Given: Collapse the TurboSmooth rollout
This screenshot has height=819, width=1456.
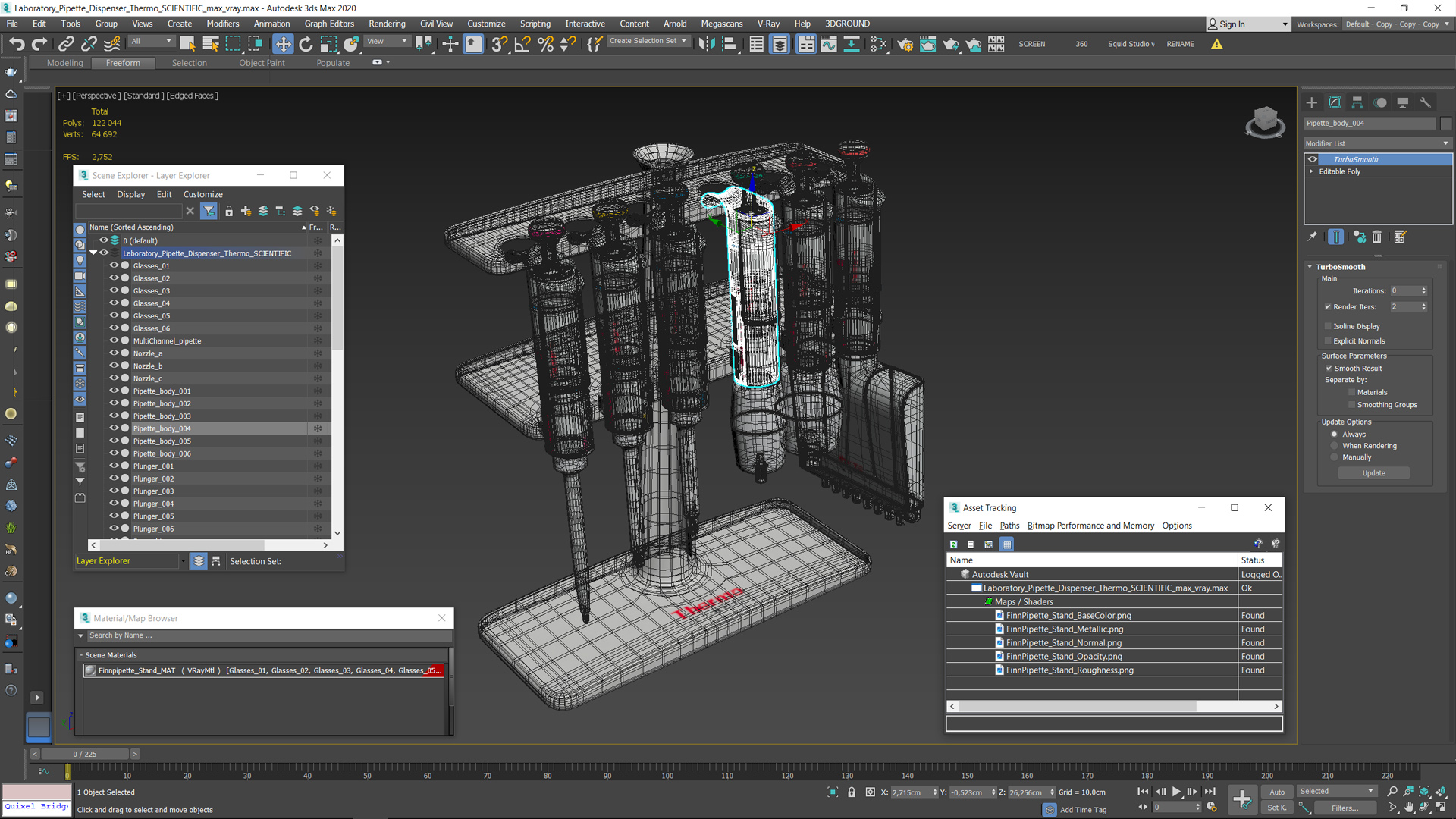Looking at the screenshot, I should click(1310, 267).
